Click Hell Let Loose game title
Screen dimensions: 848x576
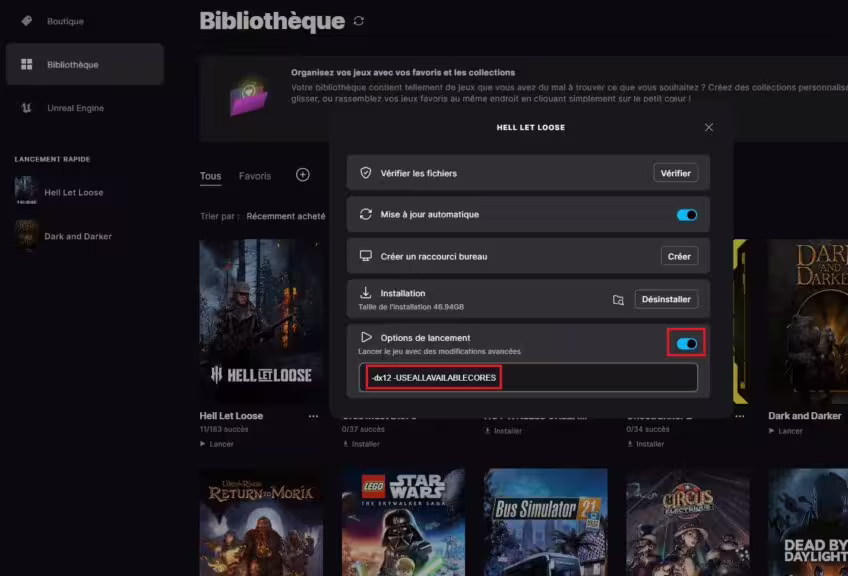click(231, 416)
